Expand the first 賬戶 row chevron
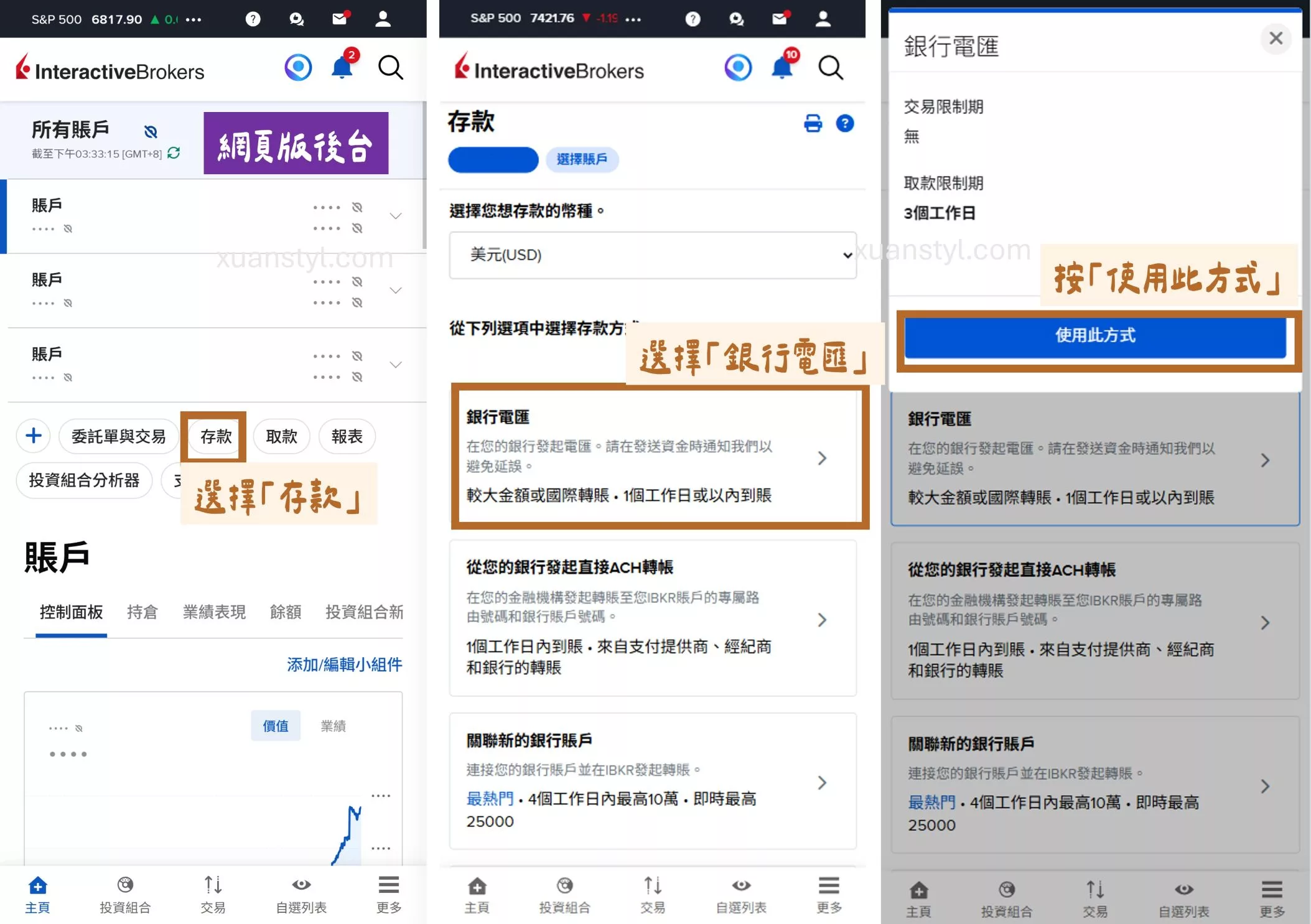The width and height of the screenshot is (1311, 924). 395,216
